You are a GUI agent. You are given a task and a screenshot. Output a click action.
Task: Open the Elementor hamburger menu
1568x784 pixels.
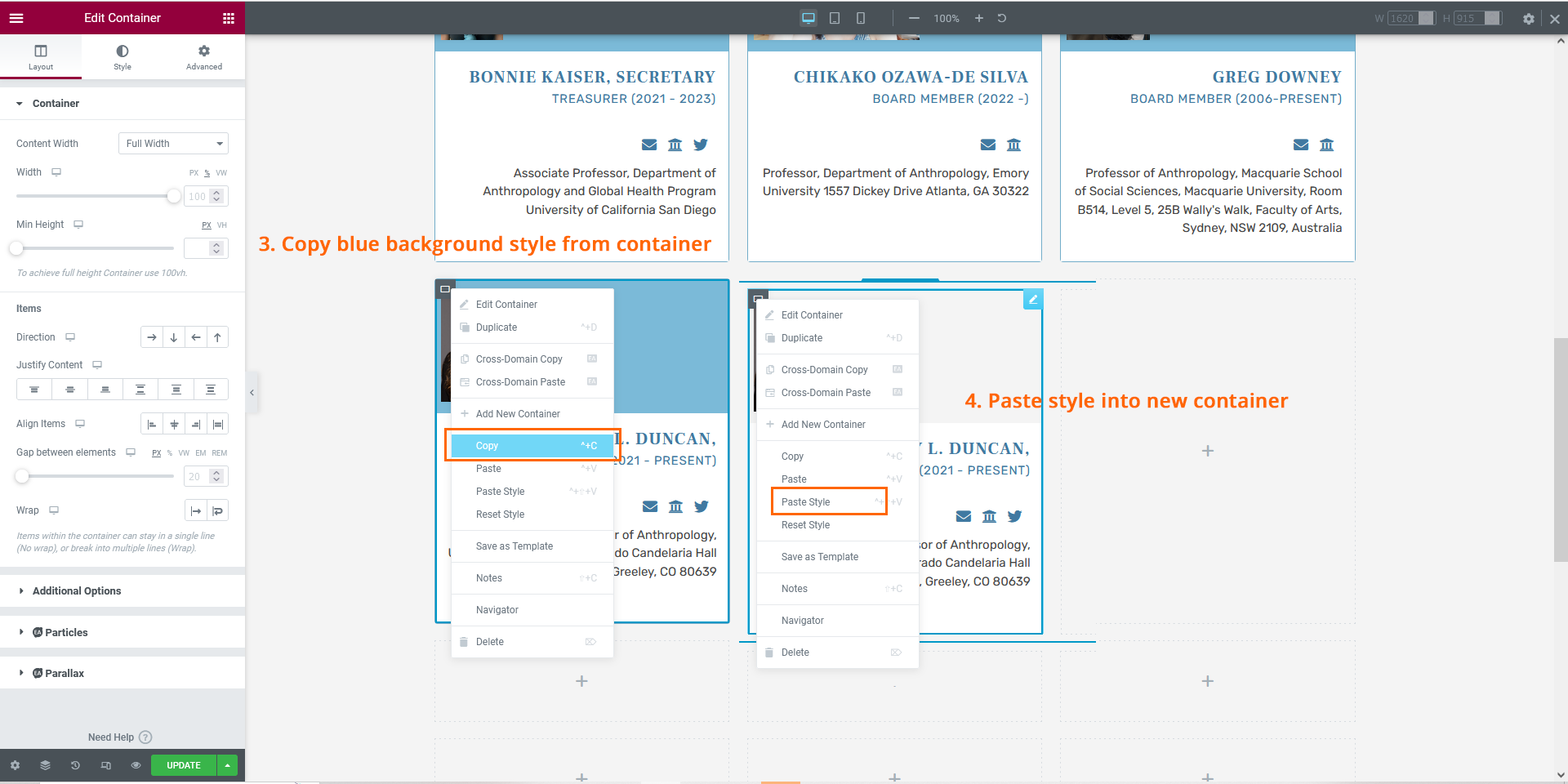pyautogui.click(x=16, y=18)
